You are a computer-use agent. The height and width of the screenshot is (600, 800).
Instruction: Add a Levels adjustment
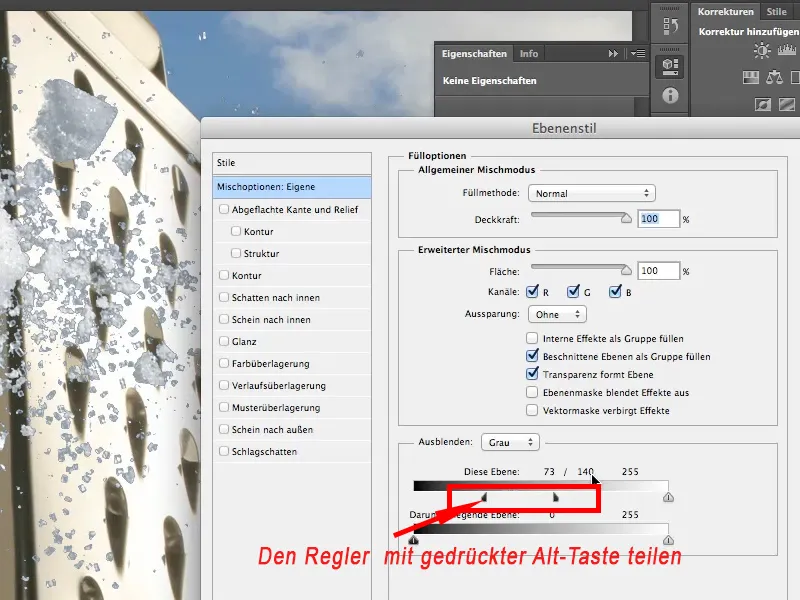[x=787, y=49]
